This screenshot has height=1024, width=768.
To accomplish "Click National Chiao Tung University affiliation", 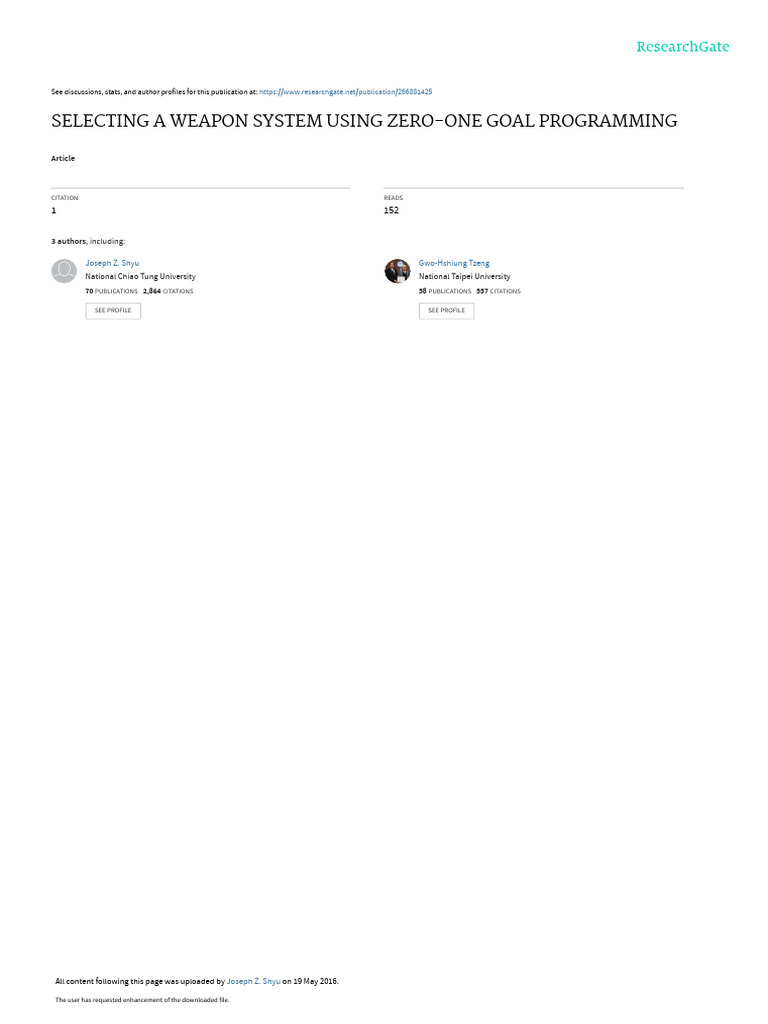I will pos(140,276).
